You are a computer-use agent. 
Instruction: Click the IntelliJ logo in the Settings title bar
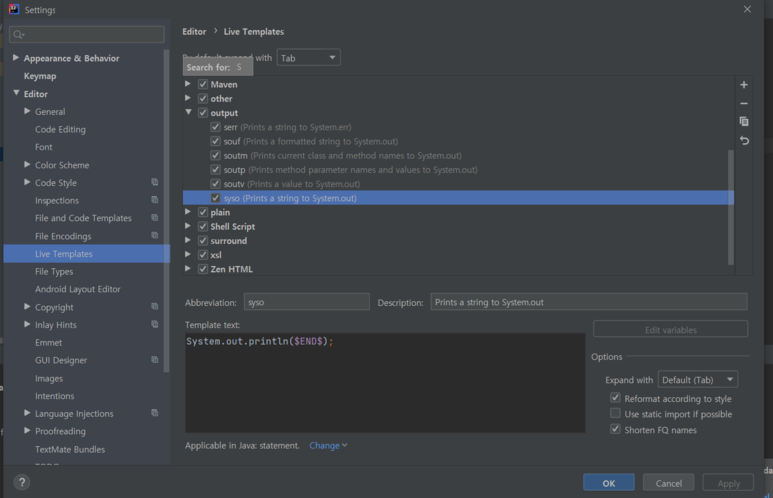(x=14, y=9)
